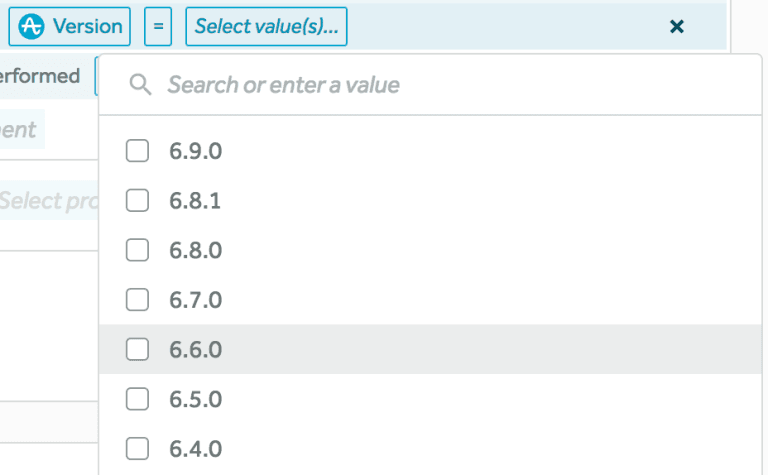This screenshot has height=475, width=768.
Task: Change the equals operator dropdown
Action: click(x=158, y=27)
